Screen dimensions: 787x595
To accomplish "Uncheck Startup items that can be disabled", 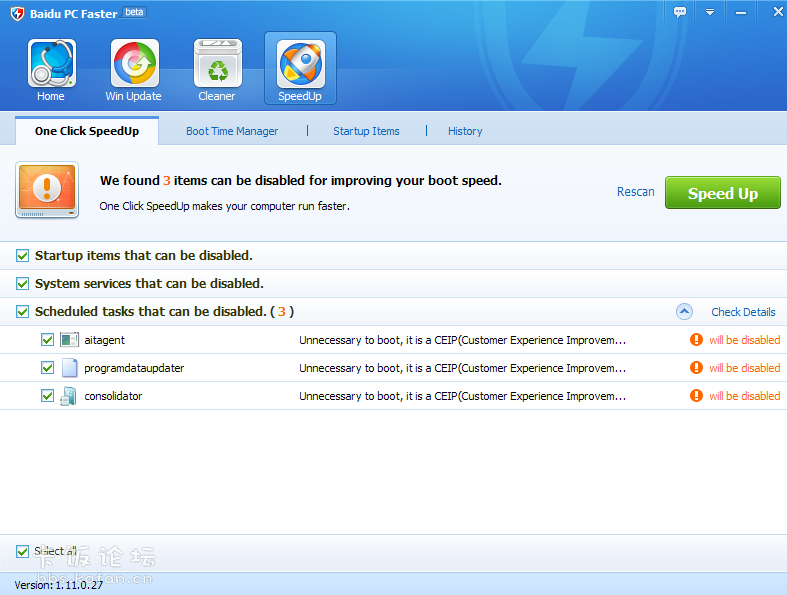I will [x=23, y=256].
